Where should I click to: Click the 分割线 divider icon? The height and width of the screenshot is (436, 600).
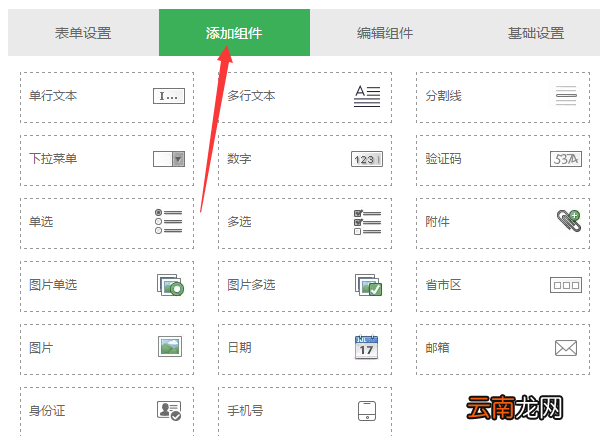(566, 95)
